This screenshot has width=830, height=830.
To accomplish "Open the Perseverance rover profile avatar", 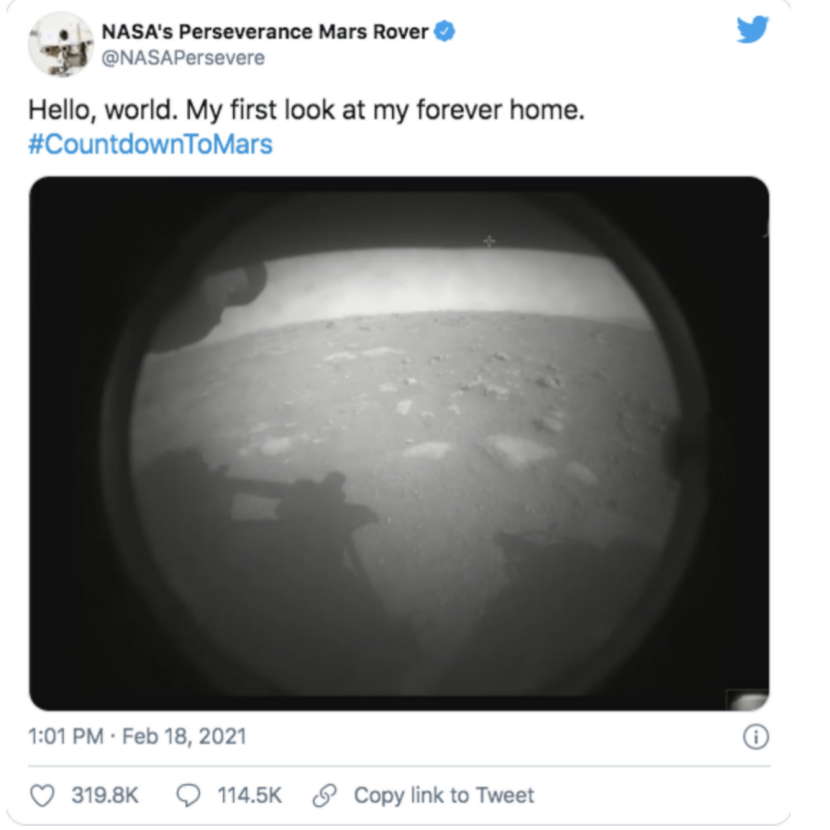I will [x=61, y=44].
